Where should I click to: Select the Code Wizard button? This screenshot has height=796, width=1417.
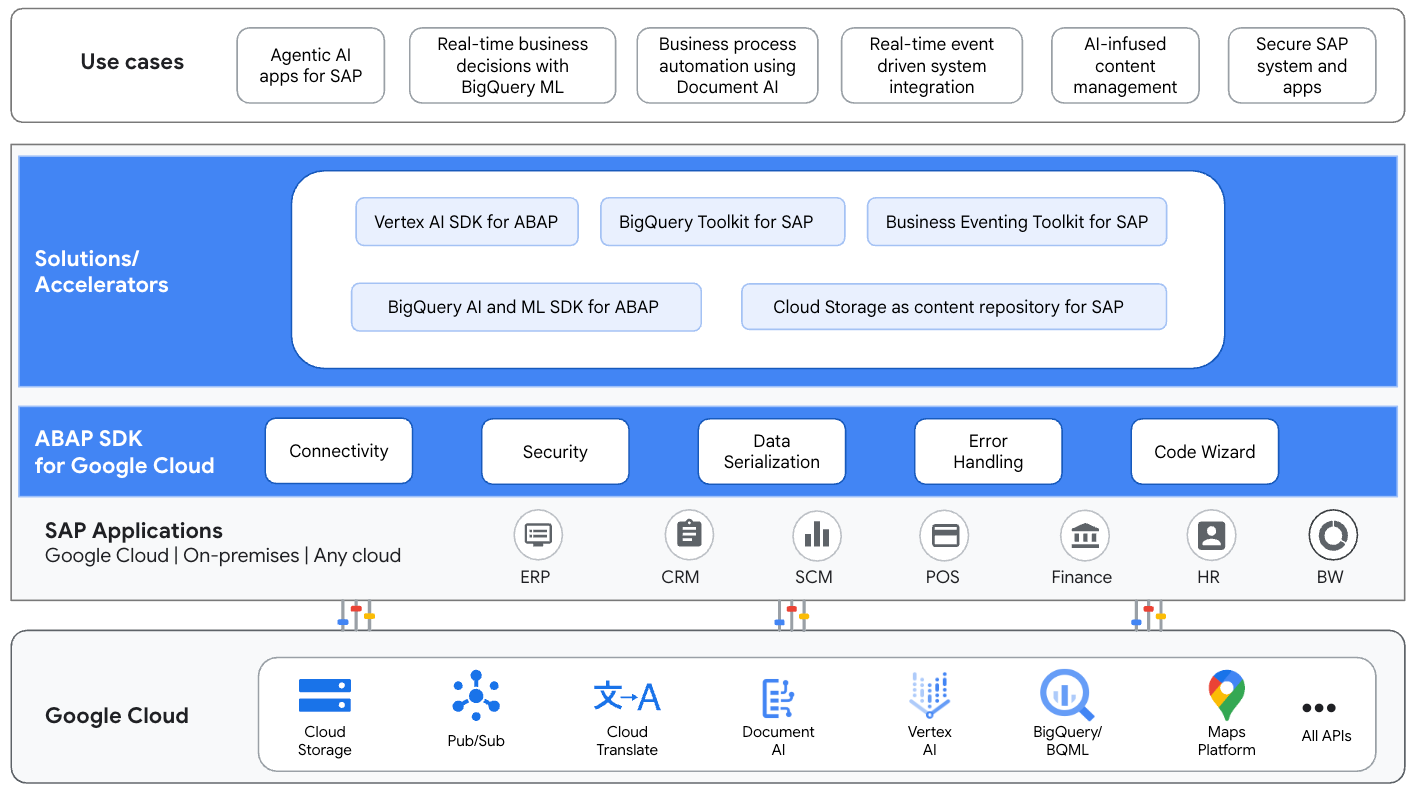tap(1204, 451)
